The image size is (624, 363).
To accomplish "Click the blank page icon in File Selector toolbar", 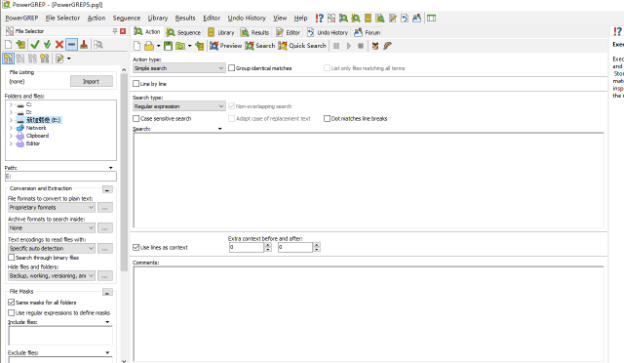I will coord(8,45).
